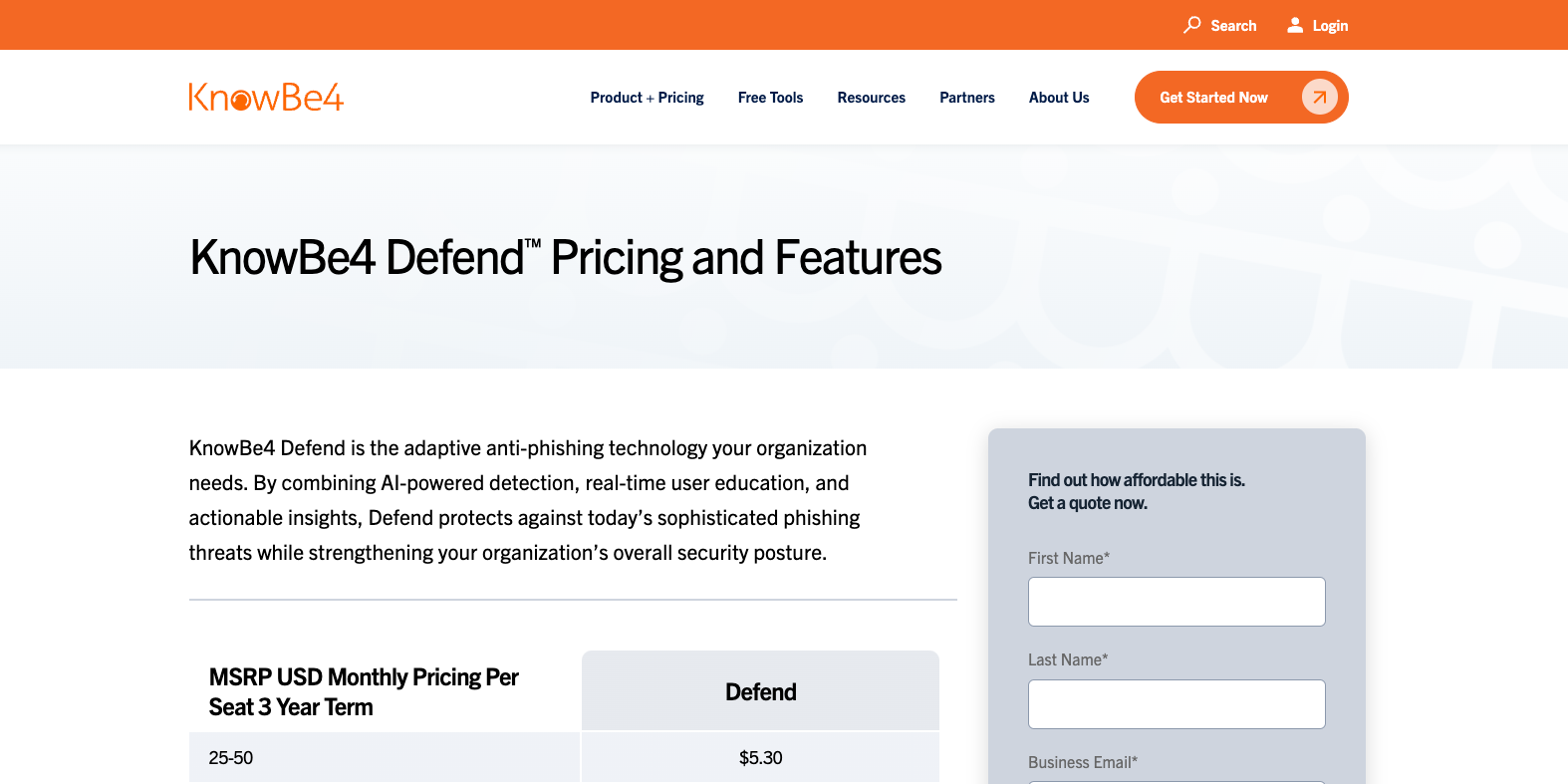The height and width of the screenshot is (784, 1568).
Task: Click inside the Last Name field
Action: click(1176, 703)
